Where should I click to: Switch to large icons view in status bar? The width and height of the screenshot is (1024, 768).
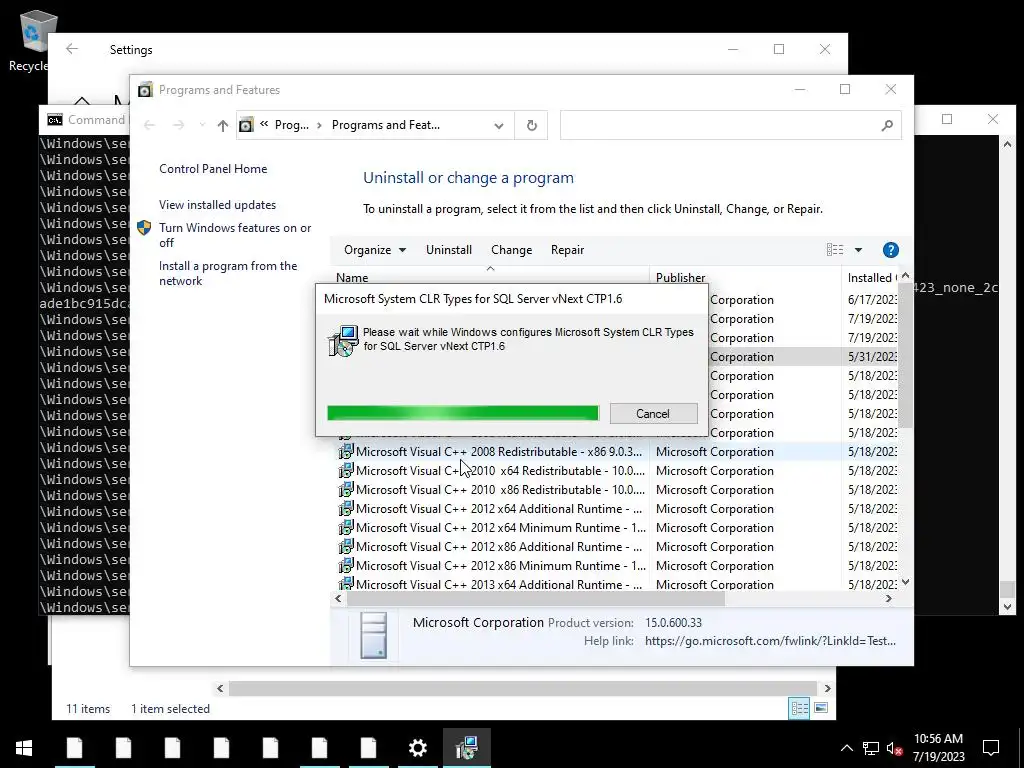click(821, 708)
